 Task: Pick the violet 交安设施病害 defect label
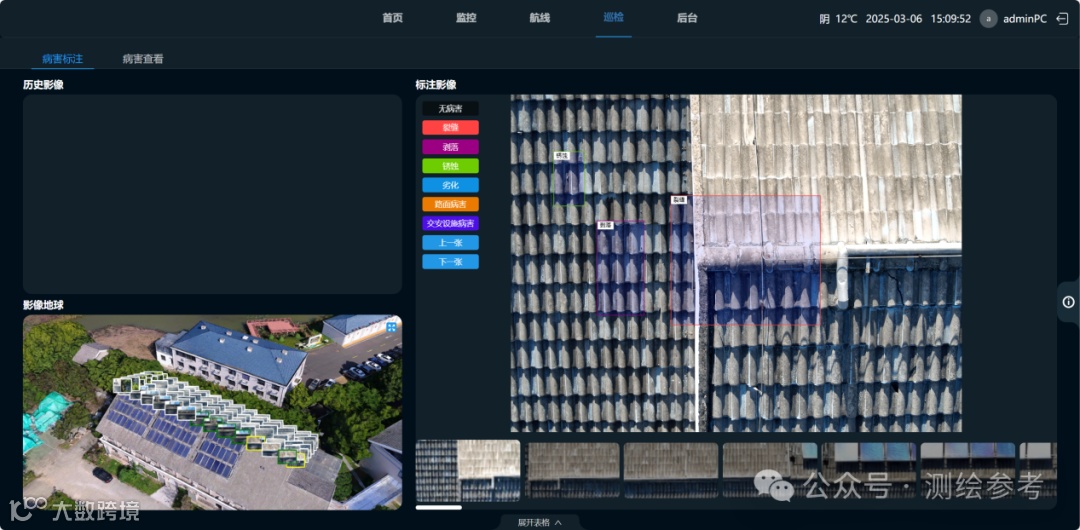pos(450,223)
